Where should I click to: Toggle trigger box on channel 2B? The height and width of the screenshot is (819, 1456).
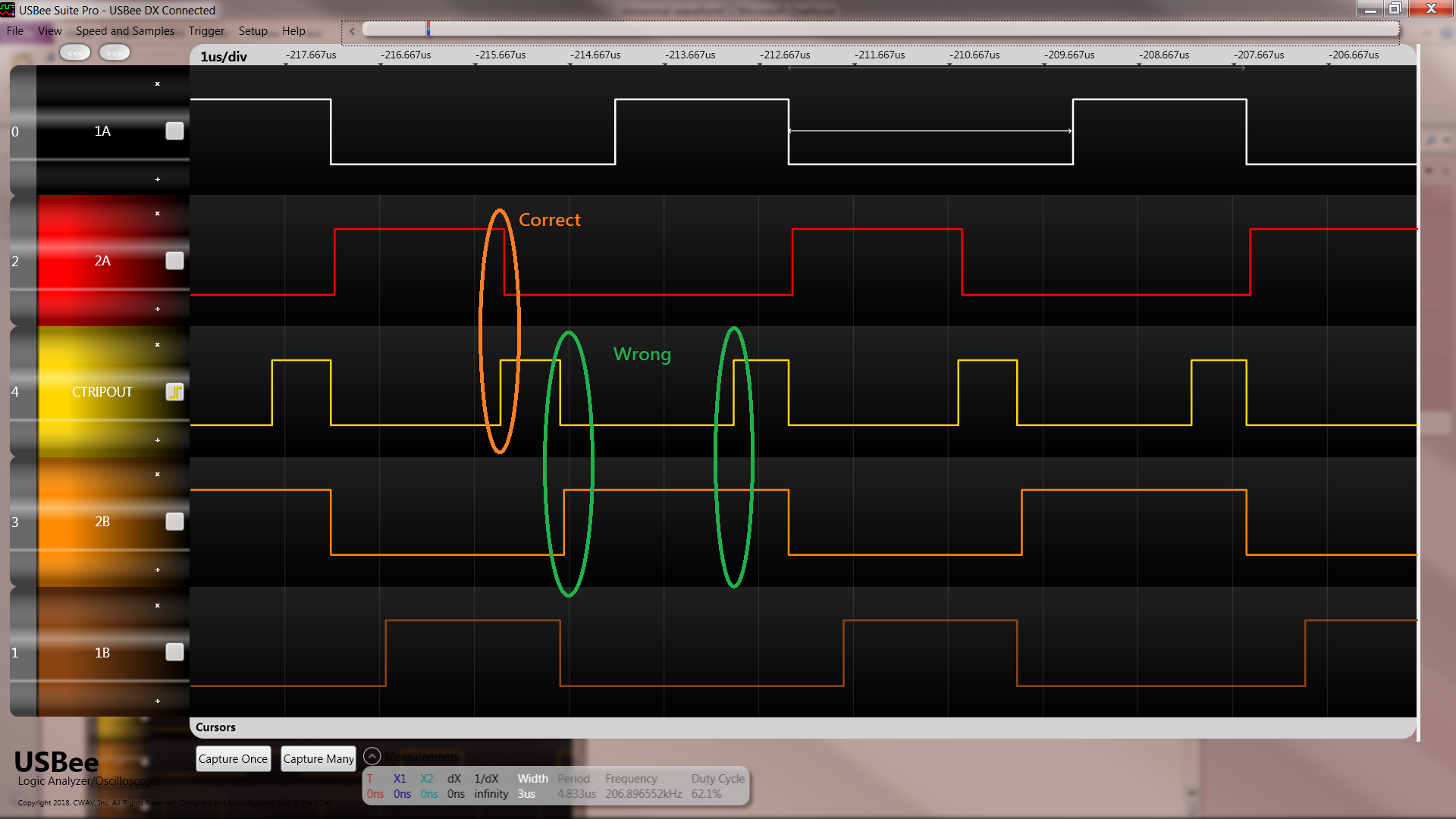174,522
